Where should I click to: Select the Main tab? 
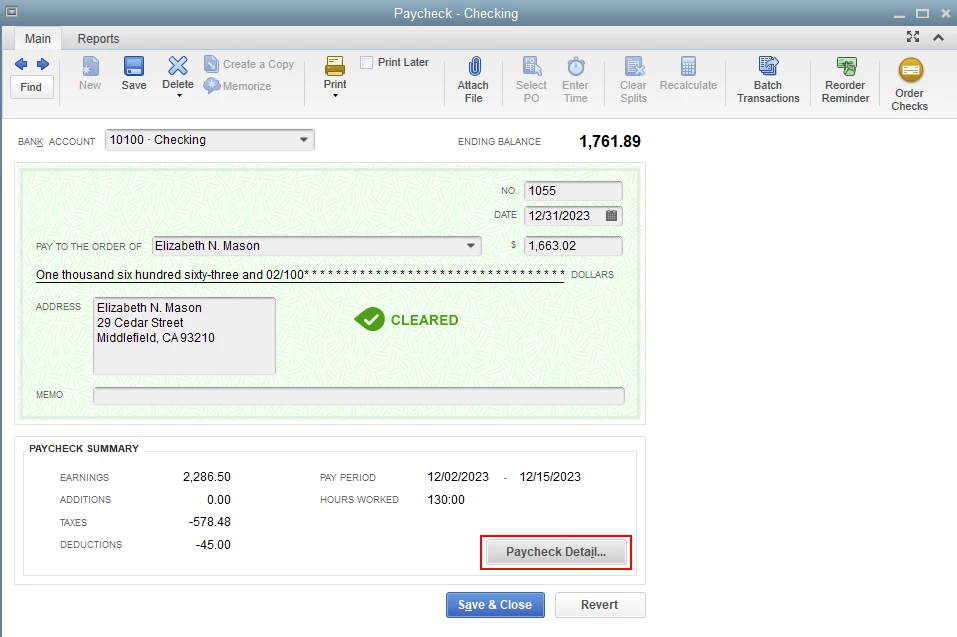coord(38,38)
